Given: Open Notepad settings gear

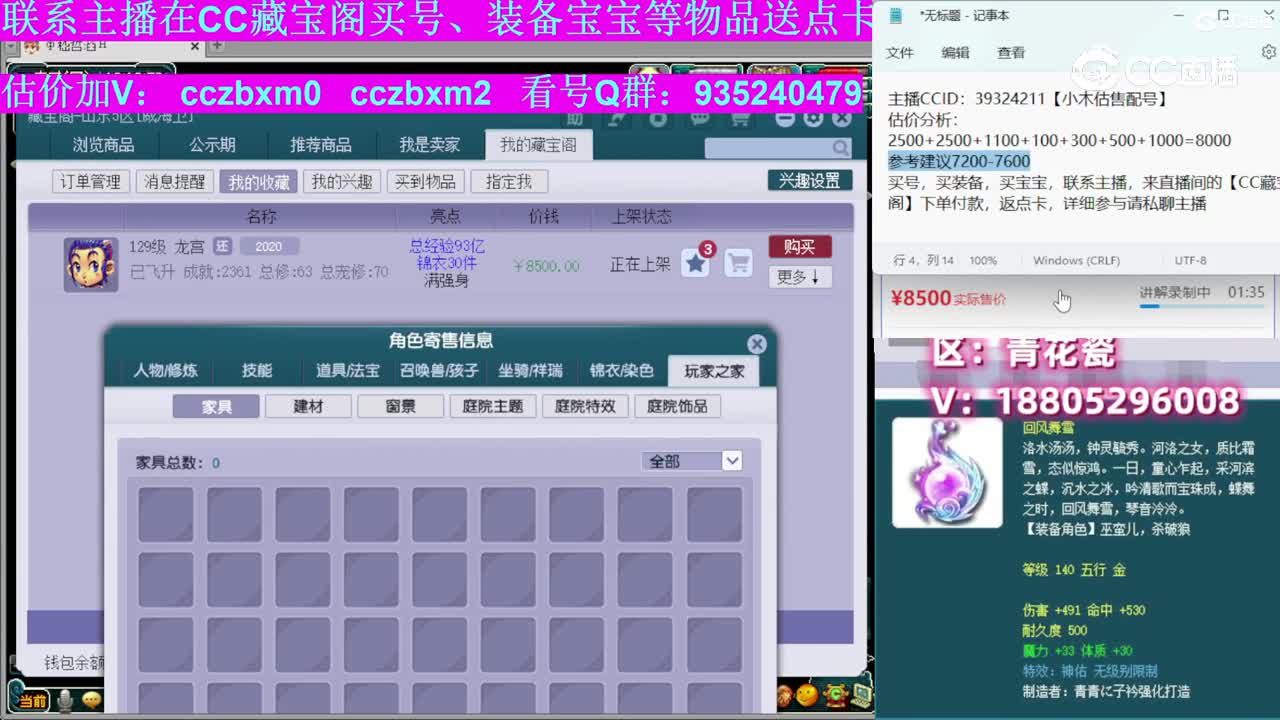Looking at the screenshot, I should pos(1268,51).
